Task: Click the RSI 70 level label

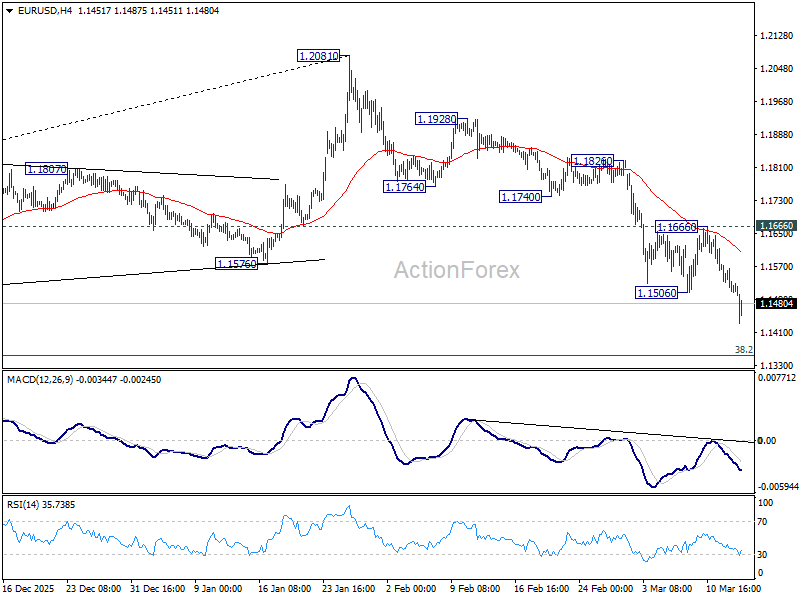Action: click(x=762, y=522)
